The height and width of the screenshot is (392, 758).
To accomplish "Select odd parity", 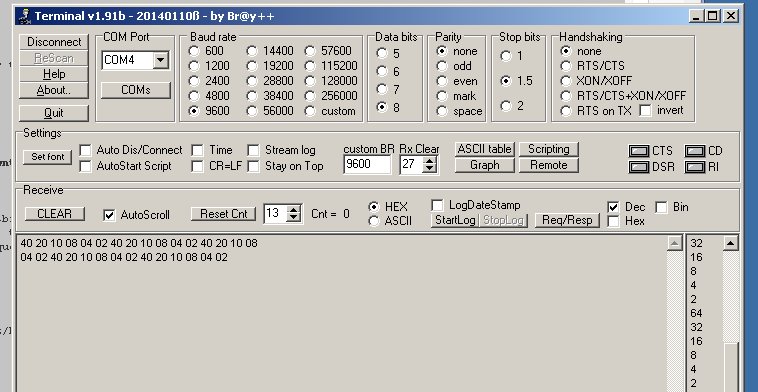I will pyautogui.click(x=441, y=66).
